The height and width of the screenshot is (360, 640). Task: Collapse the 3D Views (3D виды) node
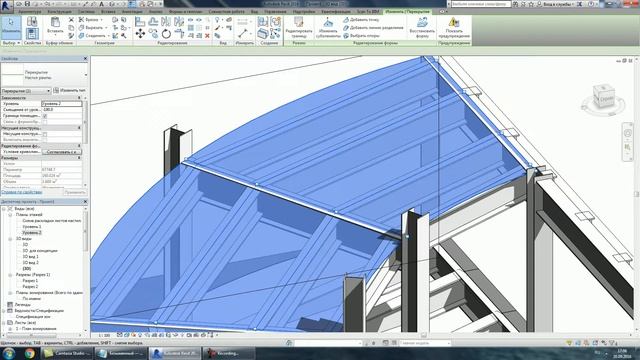click(10, 239)
